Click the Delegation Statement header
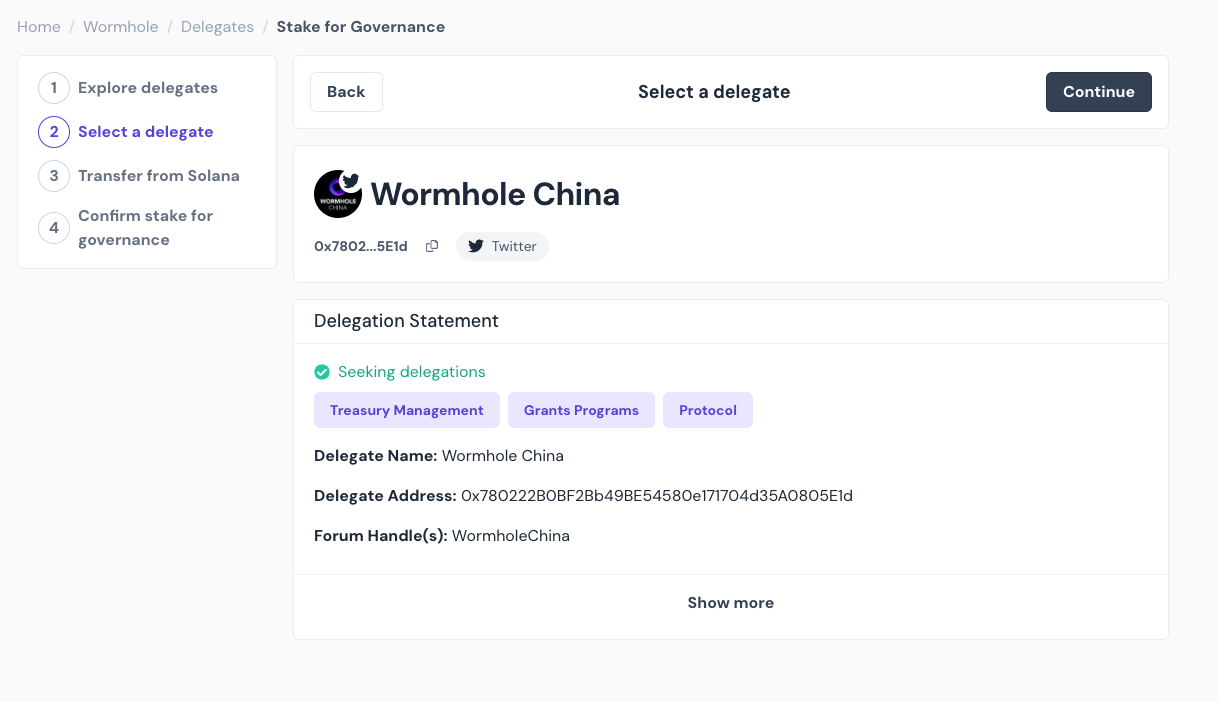 pyautogui.click(x=406, y=321)
